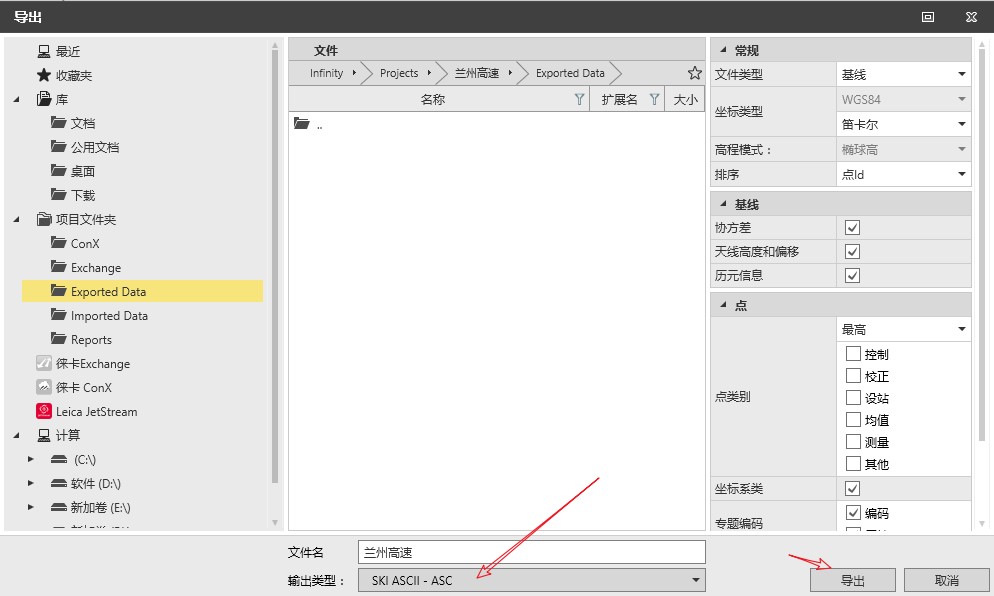
Task: Toggle the 历元信息 checkbox
Action: tap(853, 275)
